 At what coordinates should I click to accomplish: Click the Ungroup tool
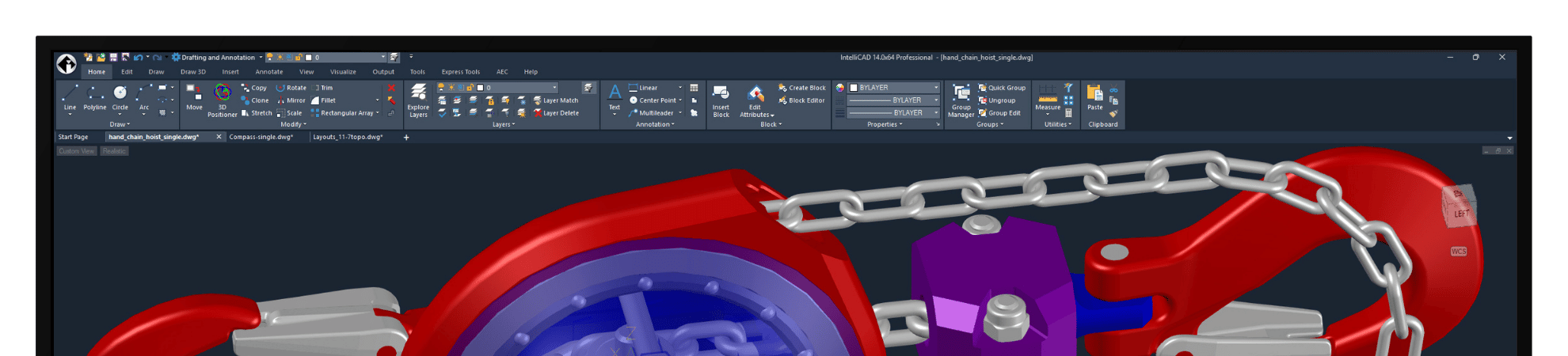pos(997,100)
